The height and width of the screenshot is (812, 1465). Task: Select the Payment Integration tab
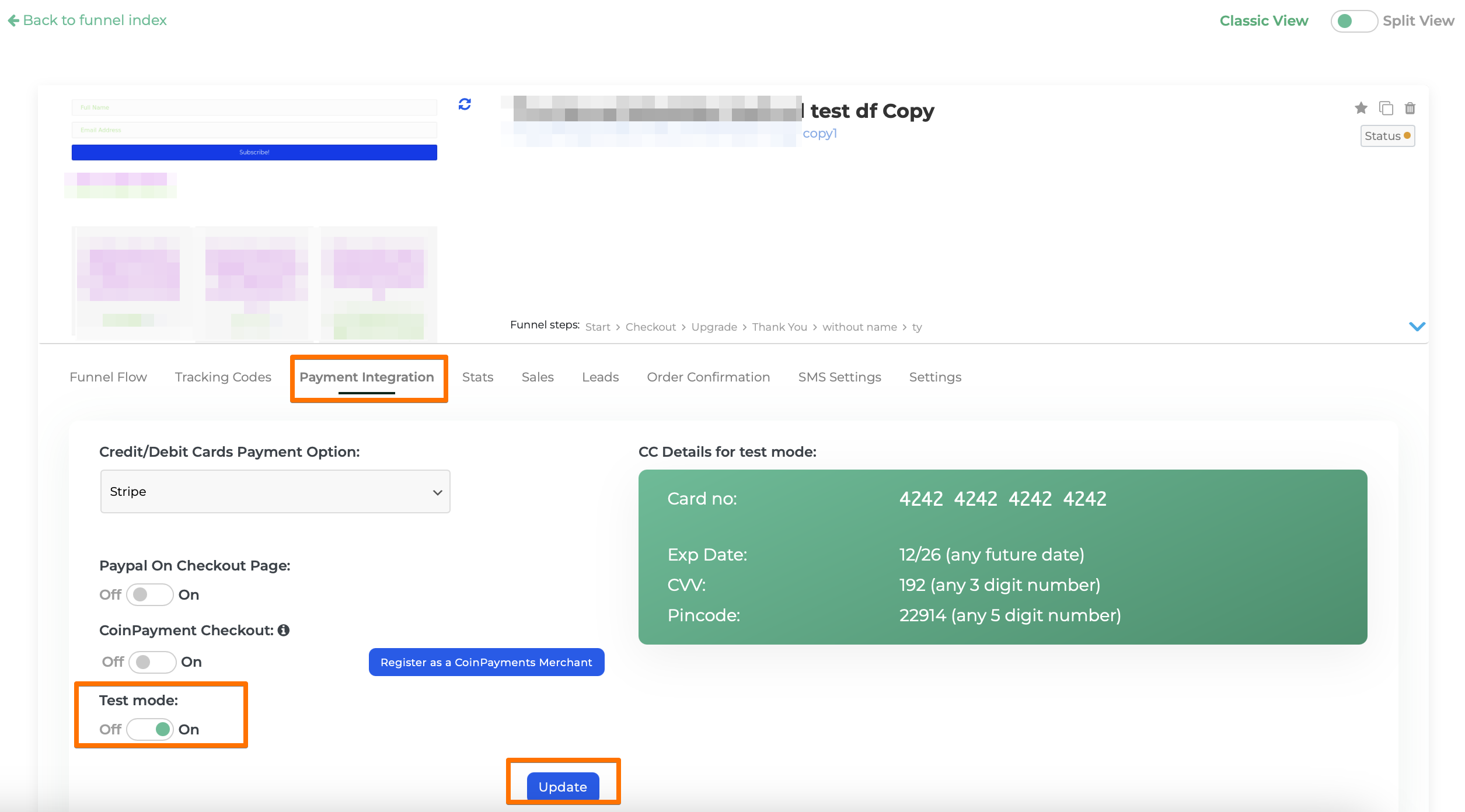(367, 377)
